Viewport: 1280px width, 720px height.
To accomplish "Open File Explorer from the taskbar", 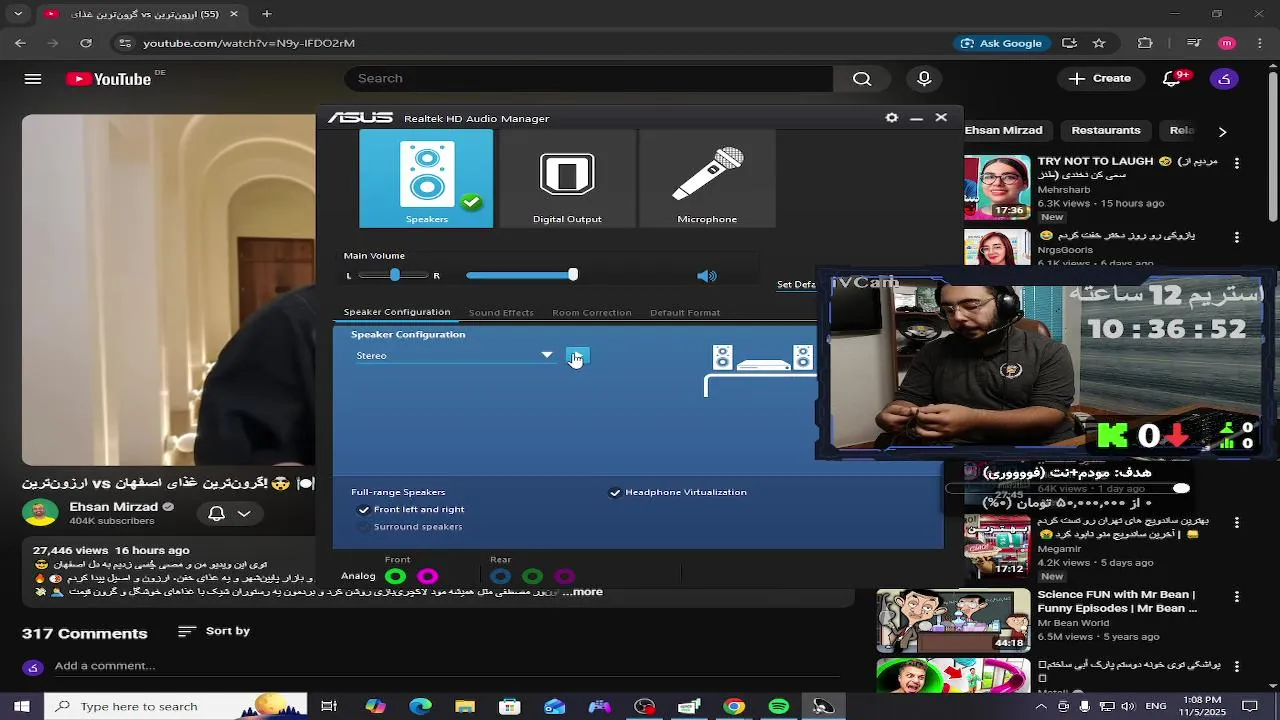I will click(x=465, y=706).
